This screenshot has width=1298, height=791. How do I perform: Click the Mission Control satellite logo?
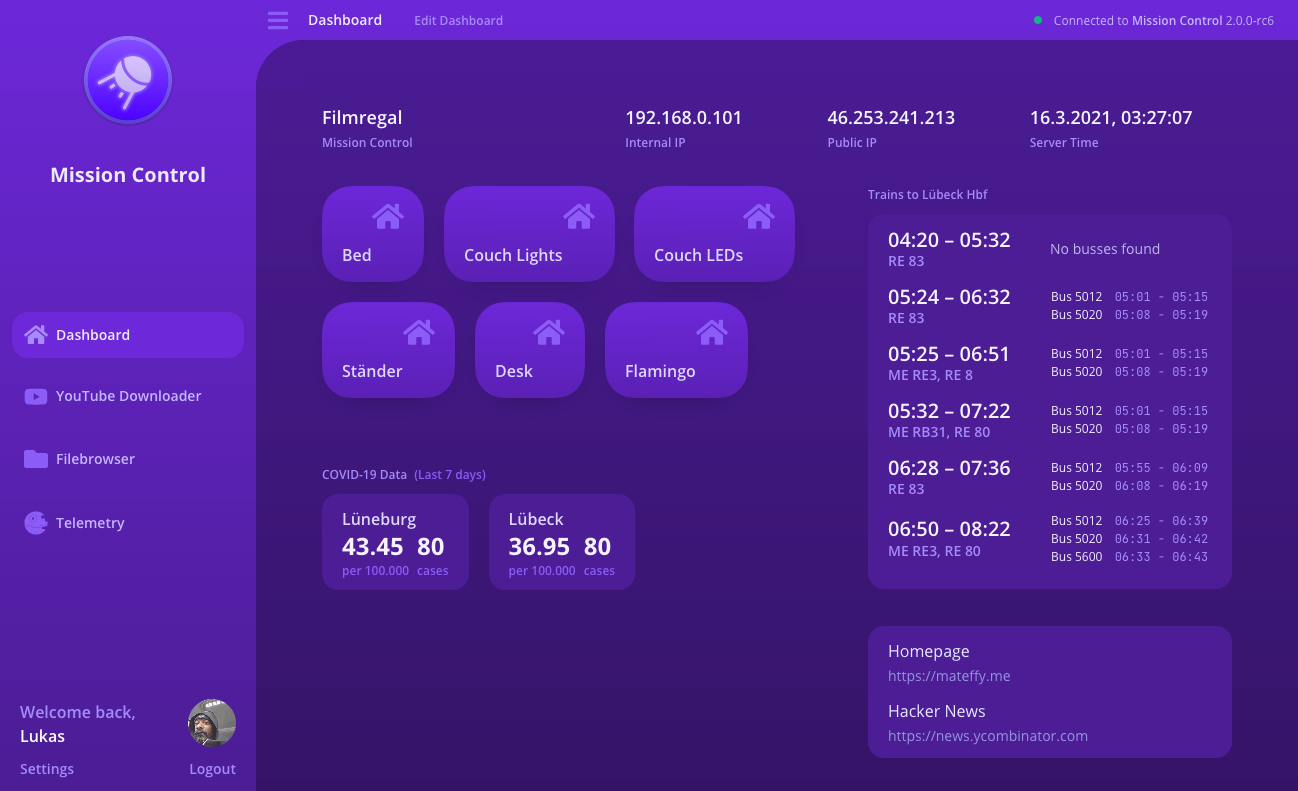pyautogui.click(x=128, y=80)
